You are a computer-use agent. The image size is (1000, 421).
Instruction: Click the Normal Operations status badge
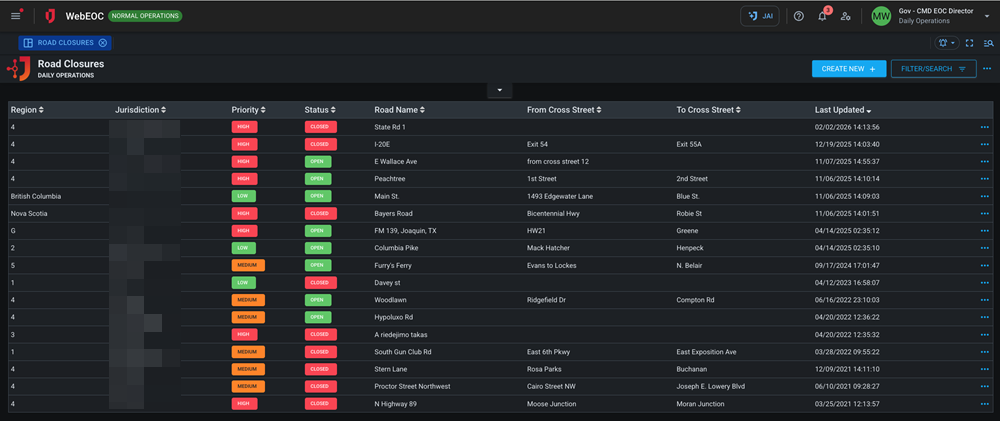click(145, 16)
